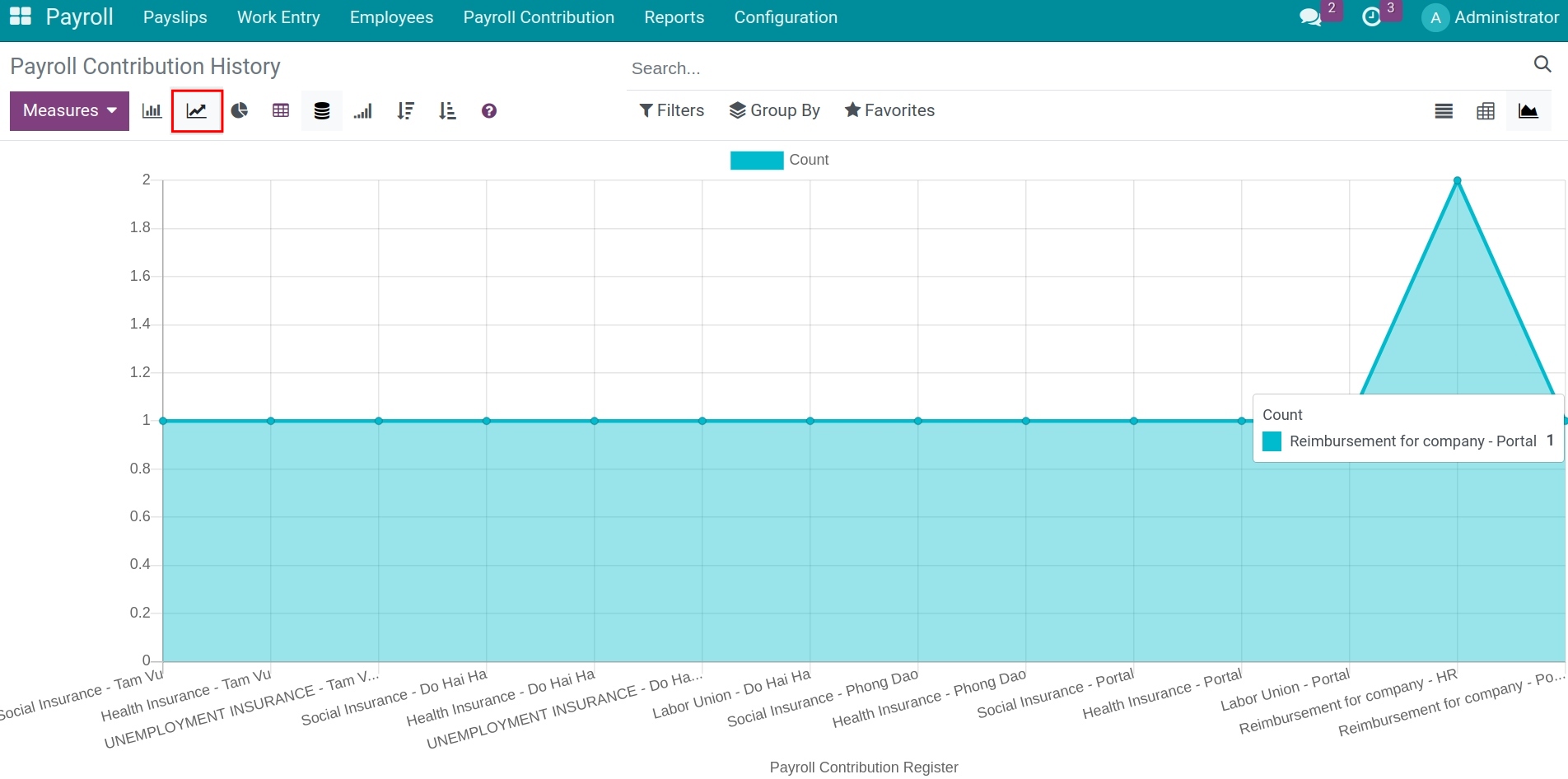
Task: Expand the Group By menu
Action: coord(774,110)
